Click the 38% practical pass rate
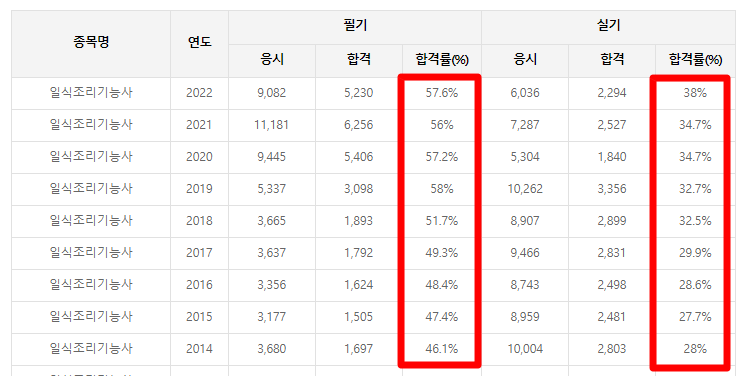 (x=695, y=93)
